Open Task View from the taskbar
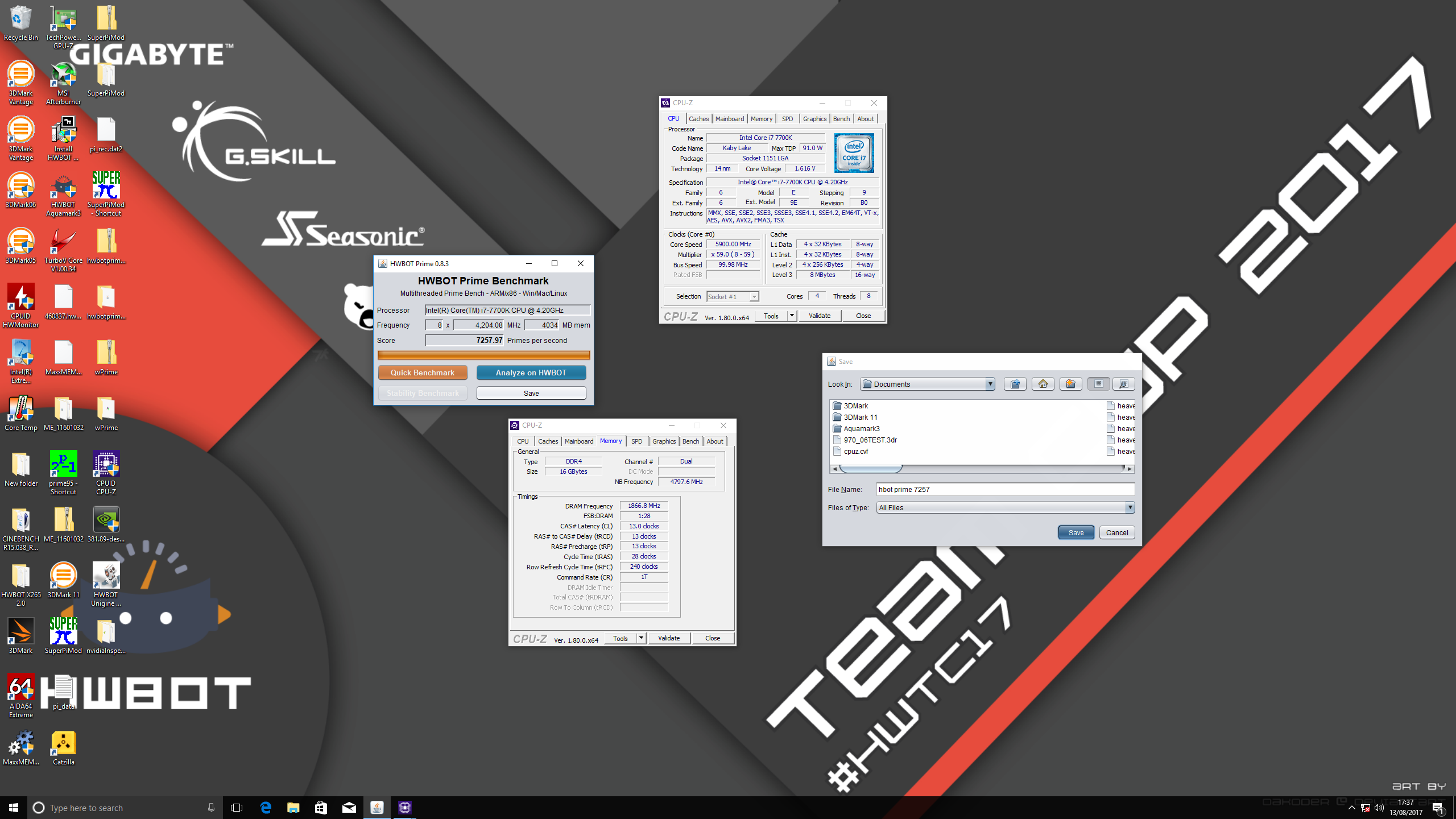 click(237, 808)
